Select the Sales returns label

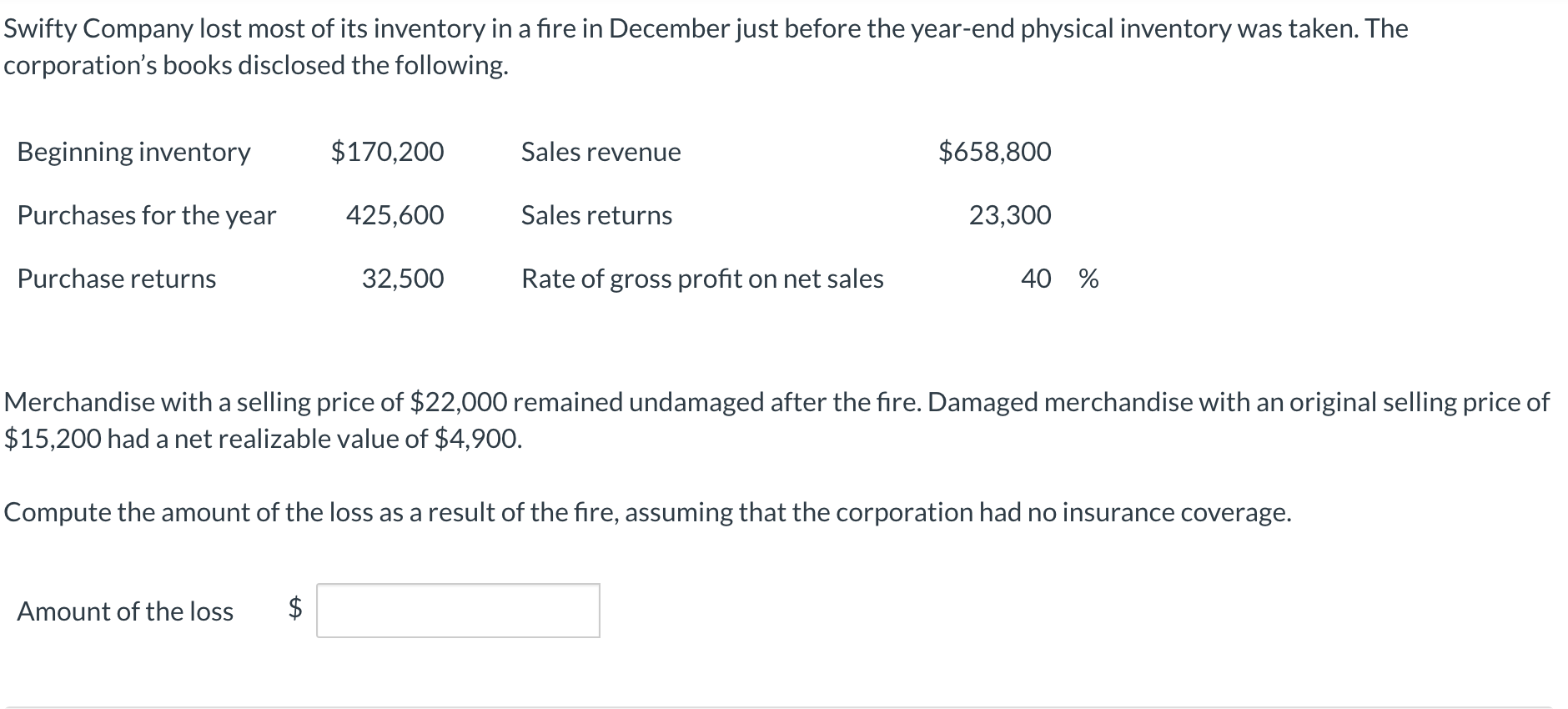tap(596, 215)
